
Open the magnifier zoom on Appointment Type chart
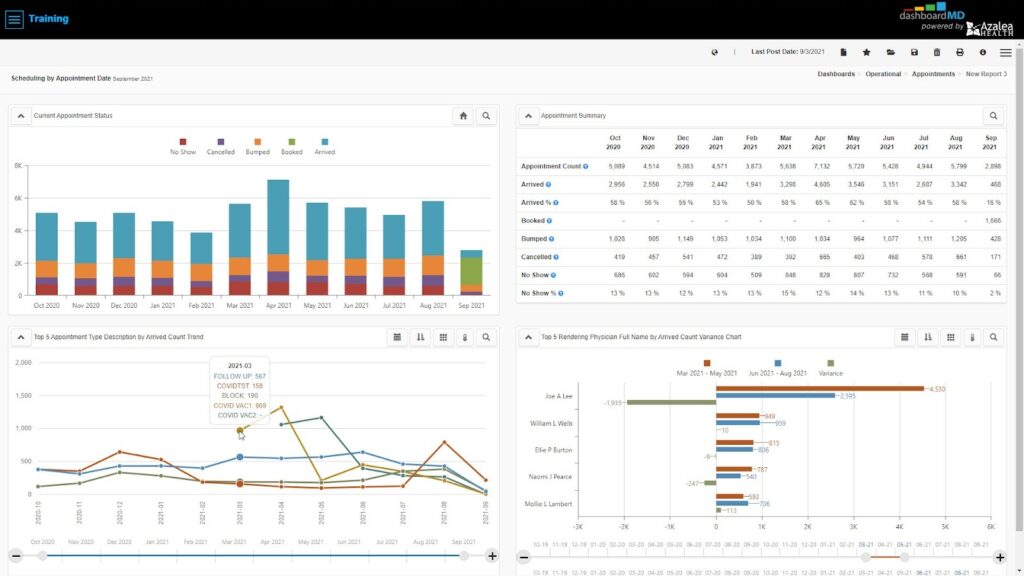(x=485, y=337)
